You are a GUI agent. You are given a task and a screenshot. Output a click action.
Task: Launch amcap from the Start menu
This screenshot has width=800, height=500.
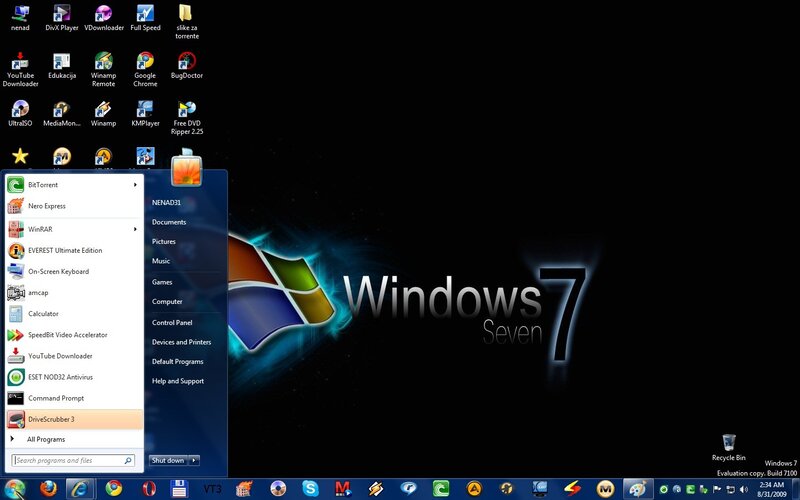click(74, 293)
